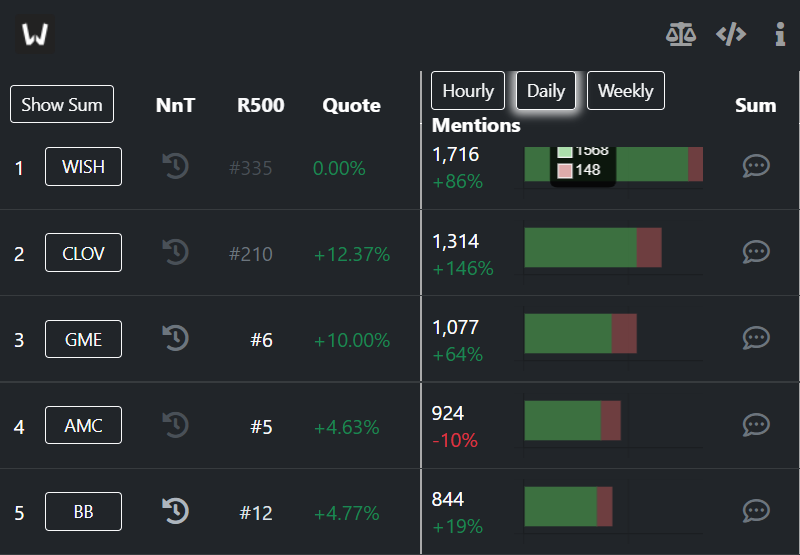Screen dimensions: 800x555
Task: Open GME comments bubble icon
Action: pyautogui.click(x=756, y=338)
